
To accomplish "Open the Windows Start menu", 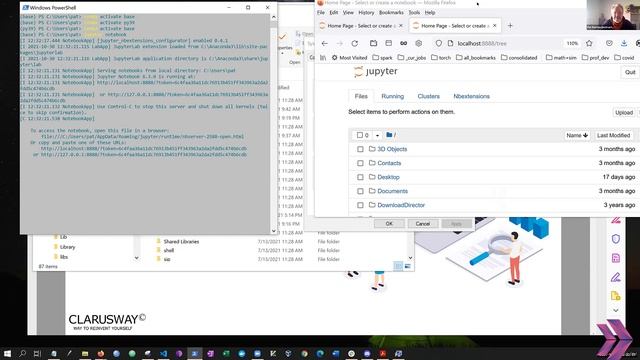I will coord(7,353).
